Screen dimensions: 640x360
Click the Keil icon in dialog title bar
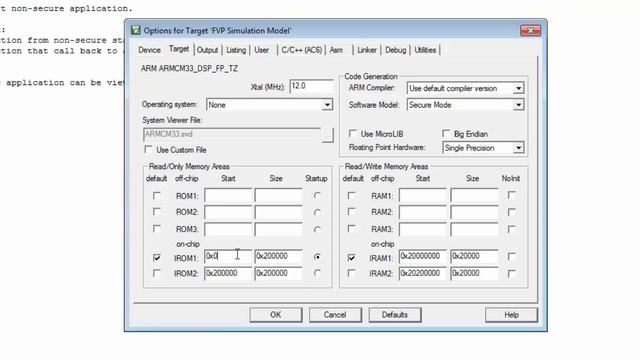tap(136, 30)
